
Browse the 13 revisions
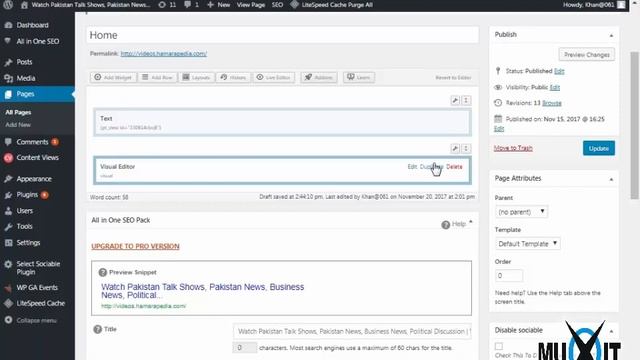pos(552,103)
